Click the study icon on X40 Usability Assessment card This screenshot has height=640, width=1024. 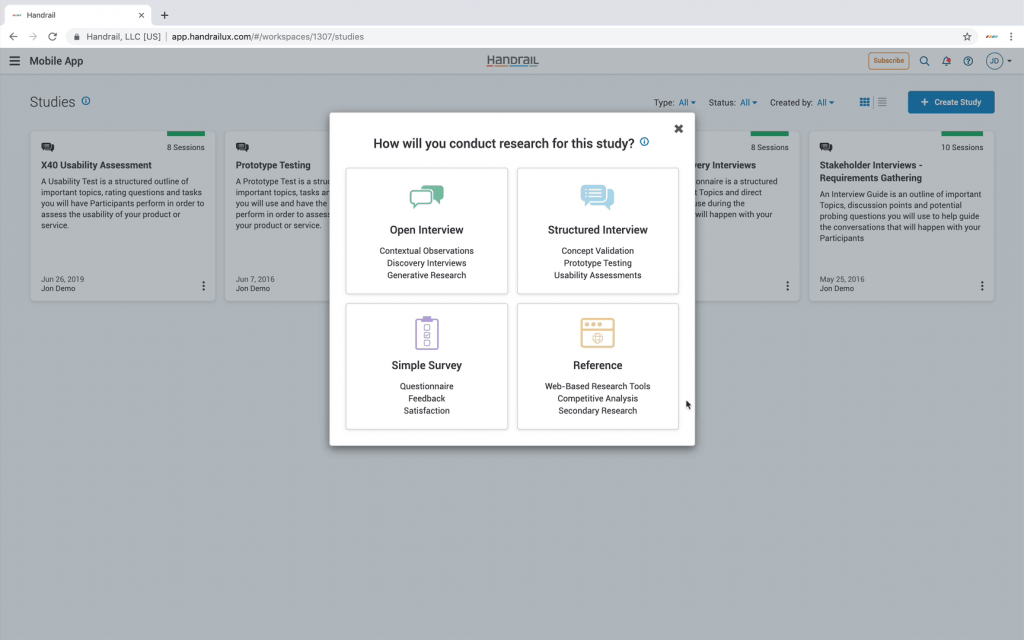[x=48, y=147]
